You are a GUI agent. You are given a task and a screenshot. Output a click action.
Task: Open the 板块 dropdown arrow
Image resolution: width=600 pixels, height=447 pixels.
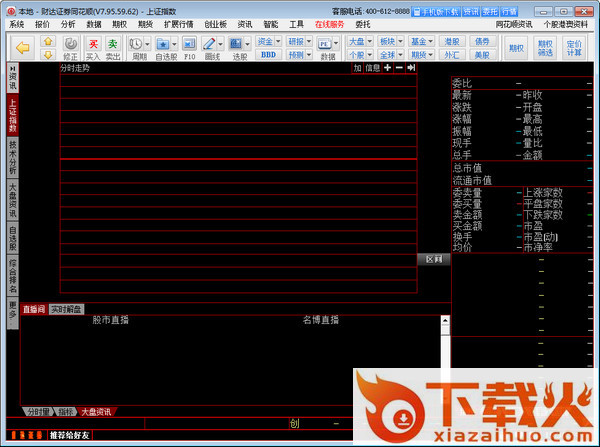[x=400, y=41]
